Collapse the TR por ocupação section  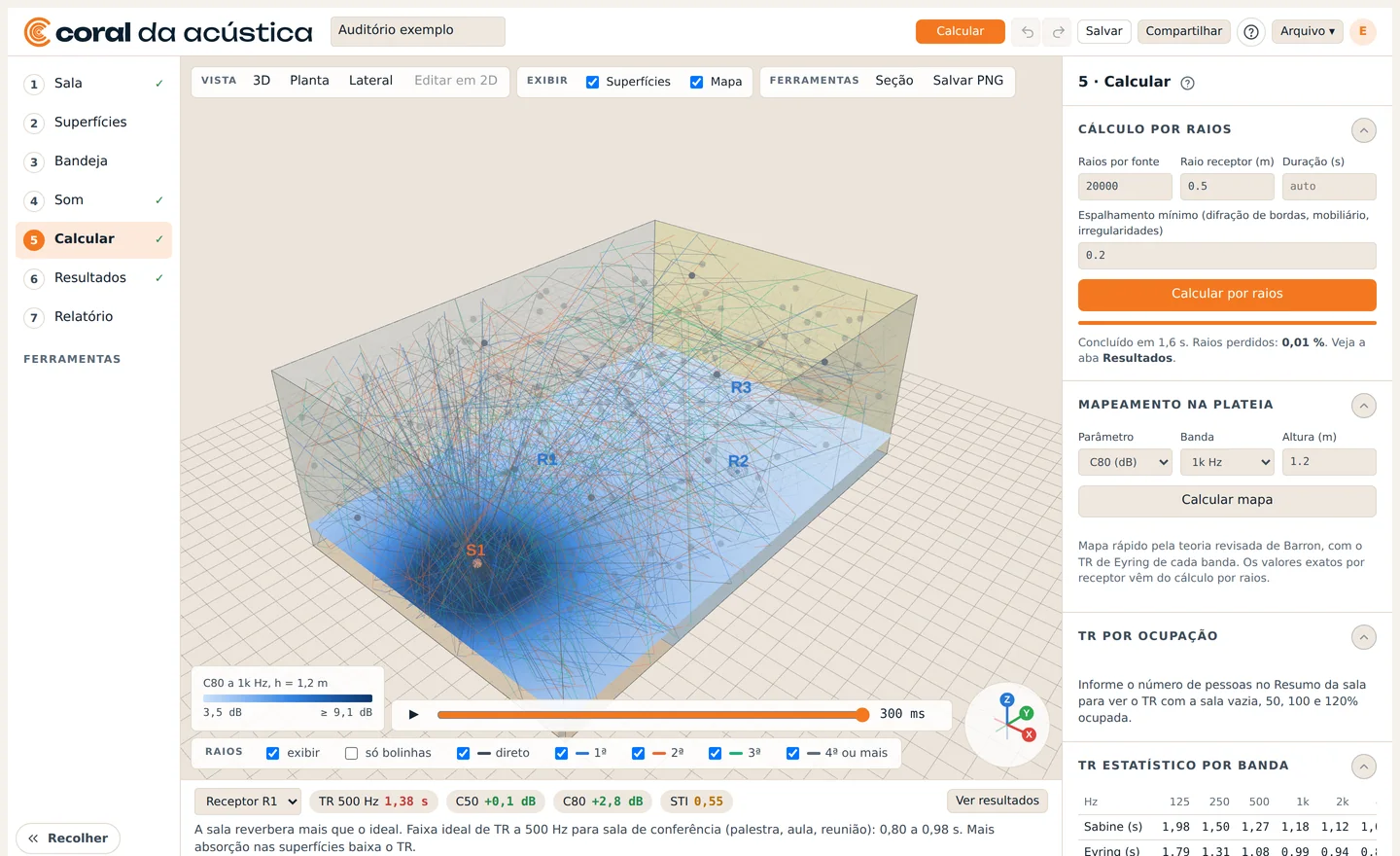pos(1364,637)
